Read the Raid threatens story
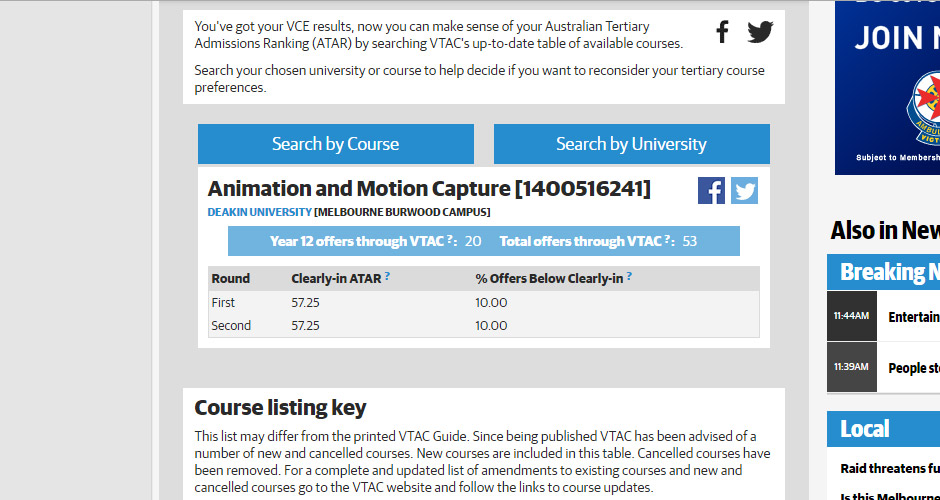The width and height of the screenshot is (940, 500). pyautogui.click(x=890, y=468)
